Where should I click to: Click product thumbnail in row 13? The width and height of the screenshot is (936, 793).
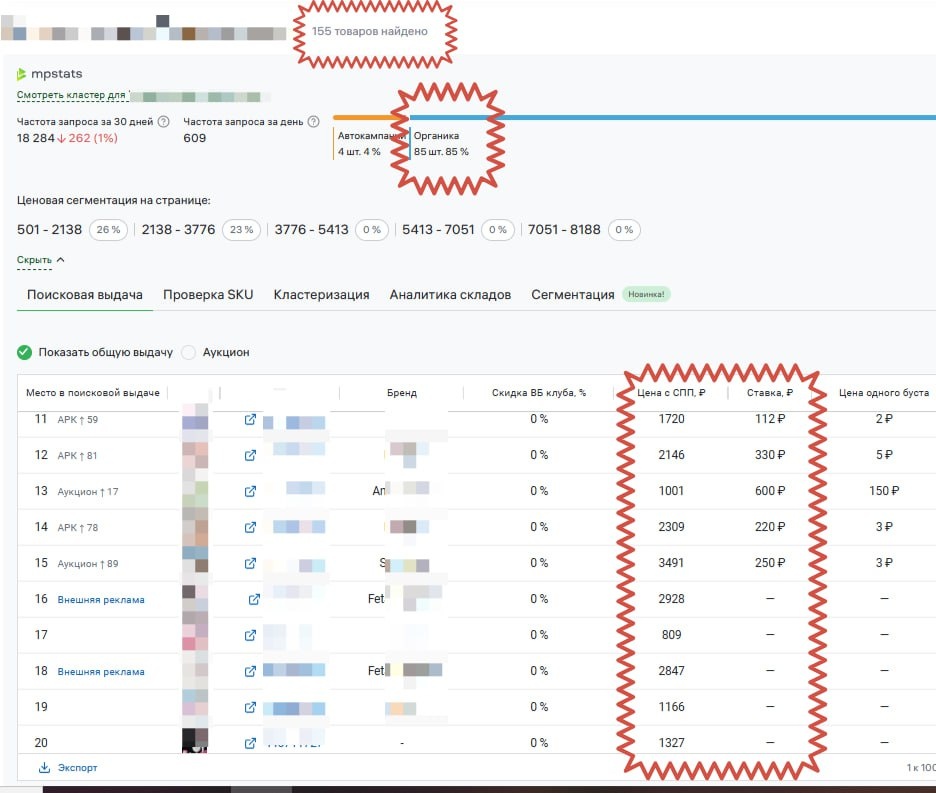(x=195, y=491)
